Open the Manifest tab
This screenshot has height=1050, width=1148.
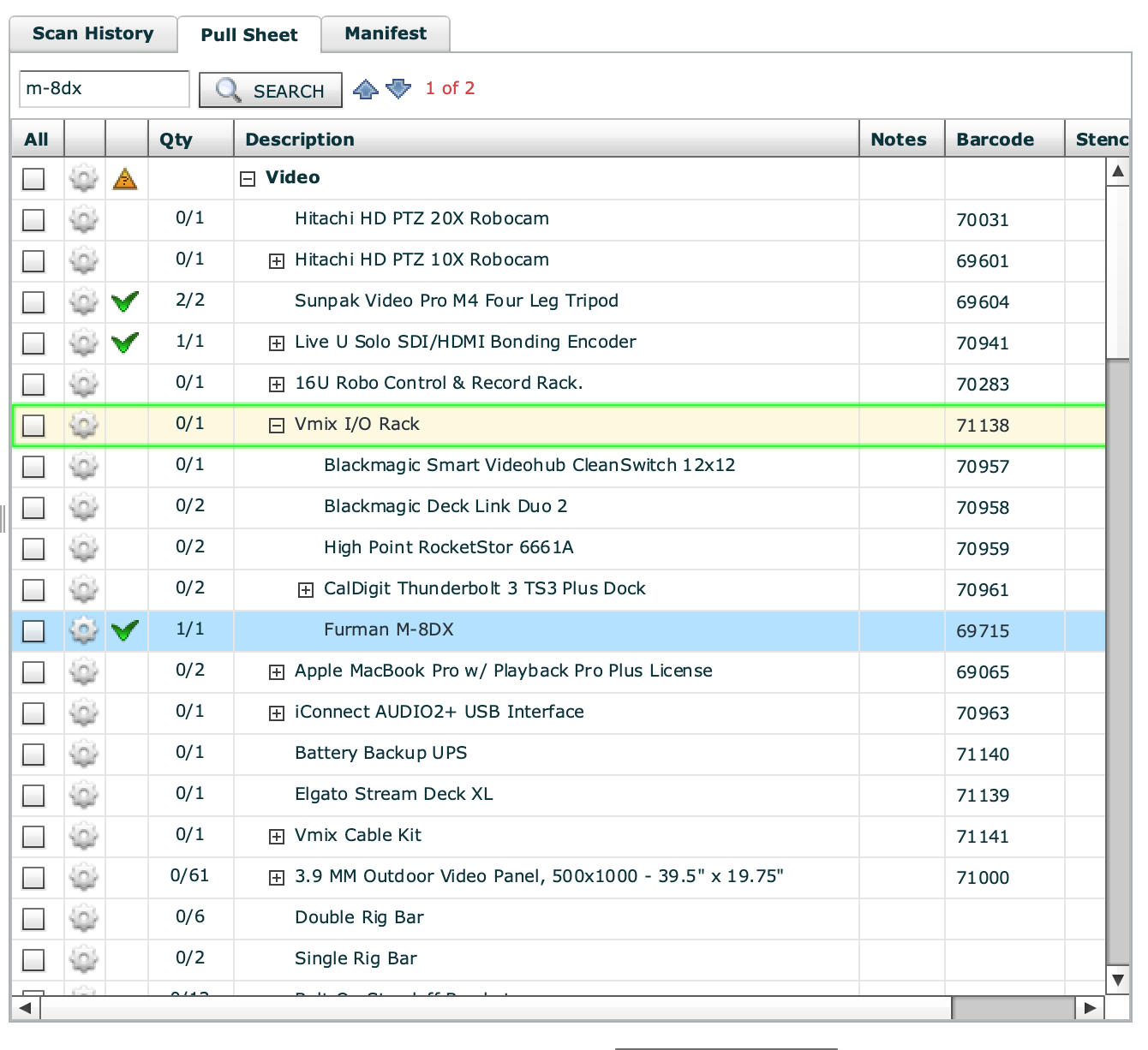point(386,34)
